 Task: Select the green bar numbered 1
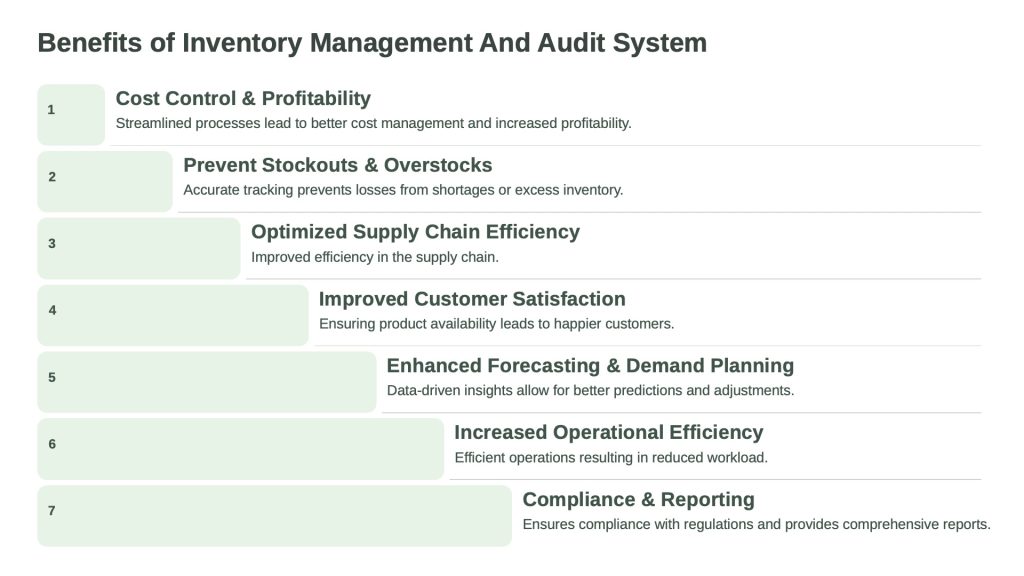71,114
